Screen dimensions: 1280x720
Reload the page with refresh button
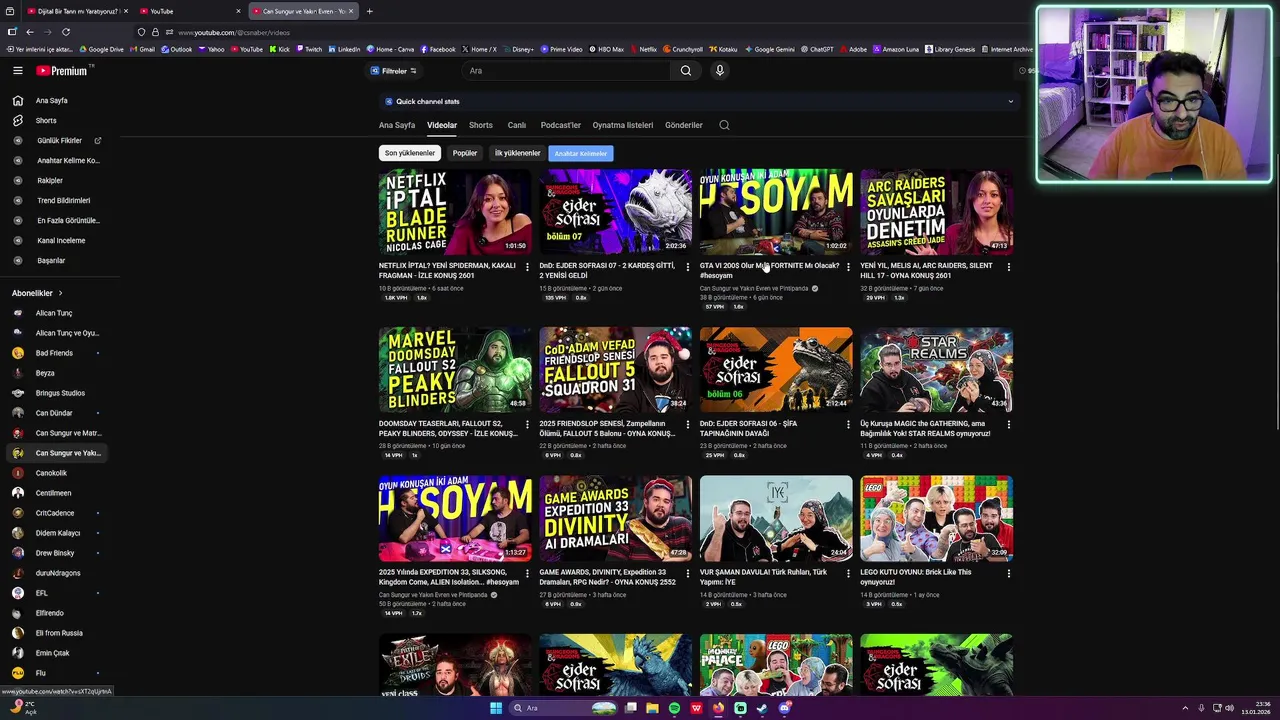(66, 32)
